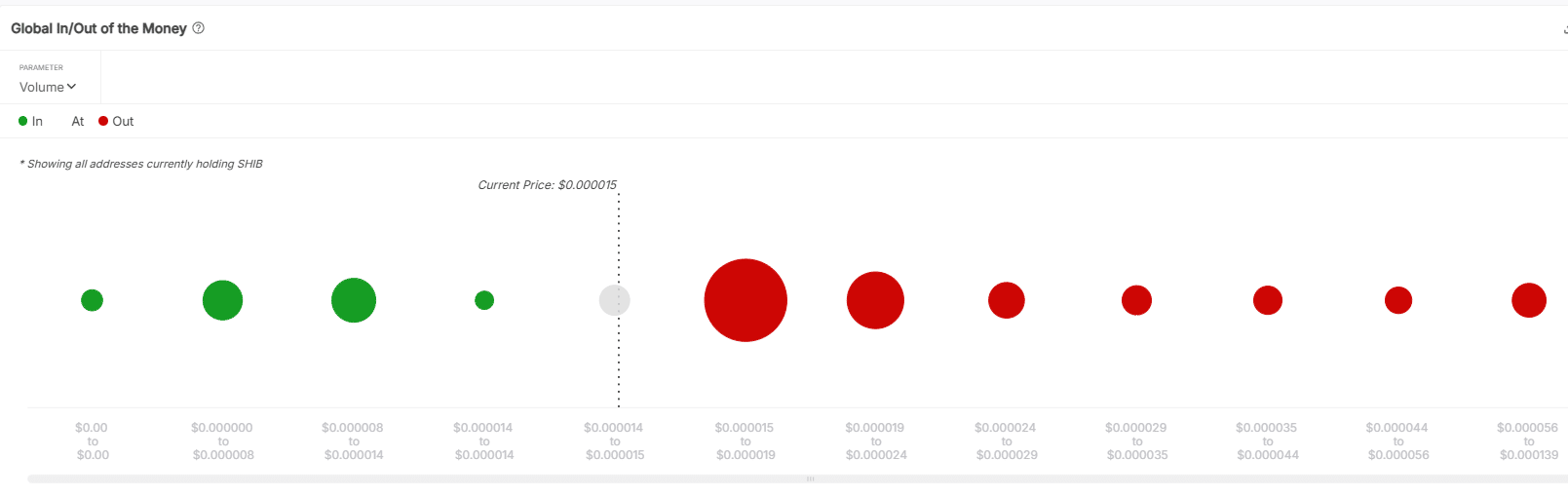
Task: Select green bubble for $0.000000 to $0.000008
Action: (x=222, y=300)
